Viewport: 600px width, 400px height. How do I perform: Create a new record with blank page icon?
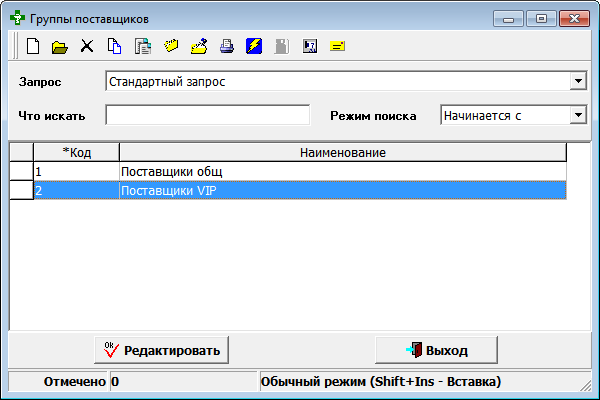click(x=33, y=46)
